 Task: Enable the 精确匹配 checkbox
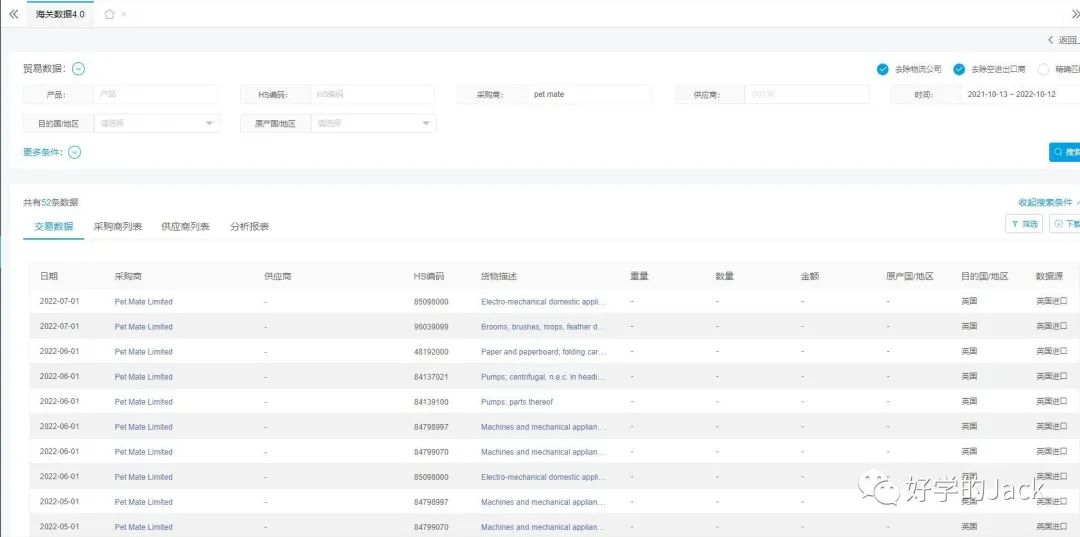coord(1044,69)
